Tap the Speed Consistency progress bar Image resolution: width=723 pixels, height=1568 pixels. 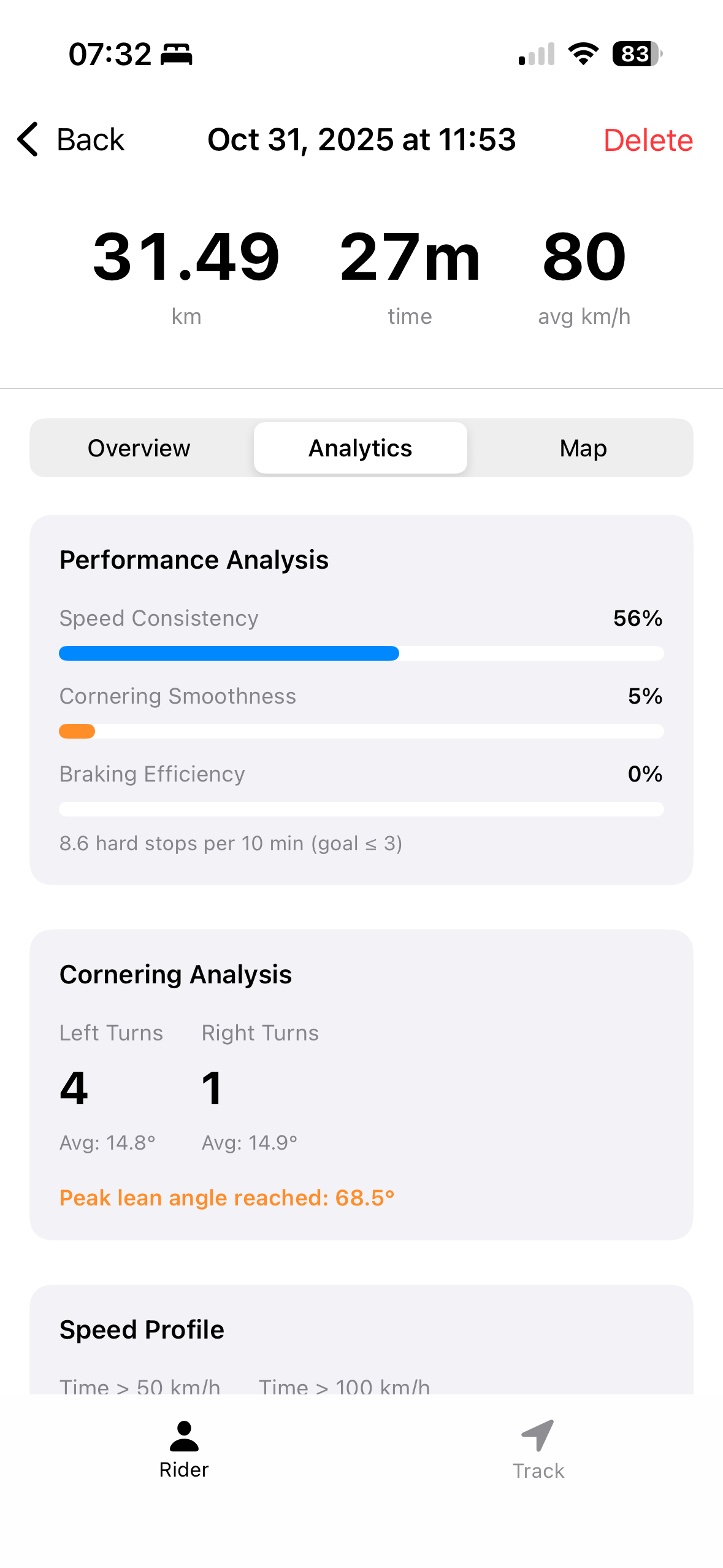point(361,653)
